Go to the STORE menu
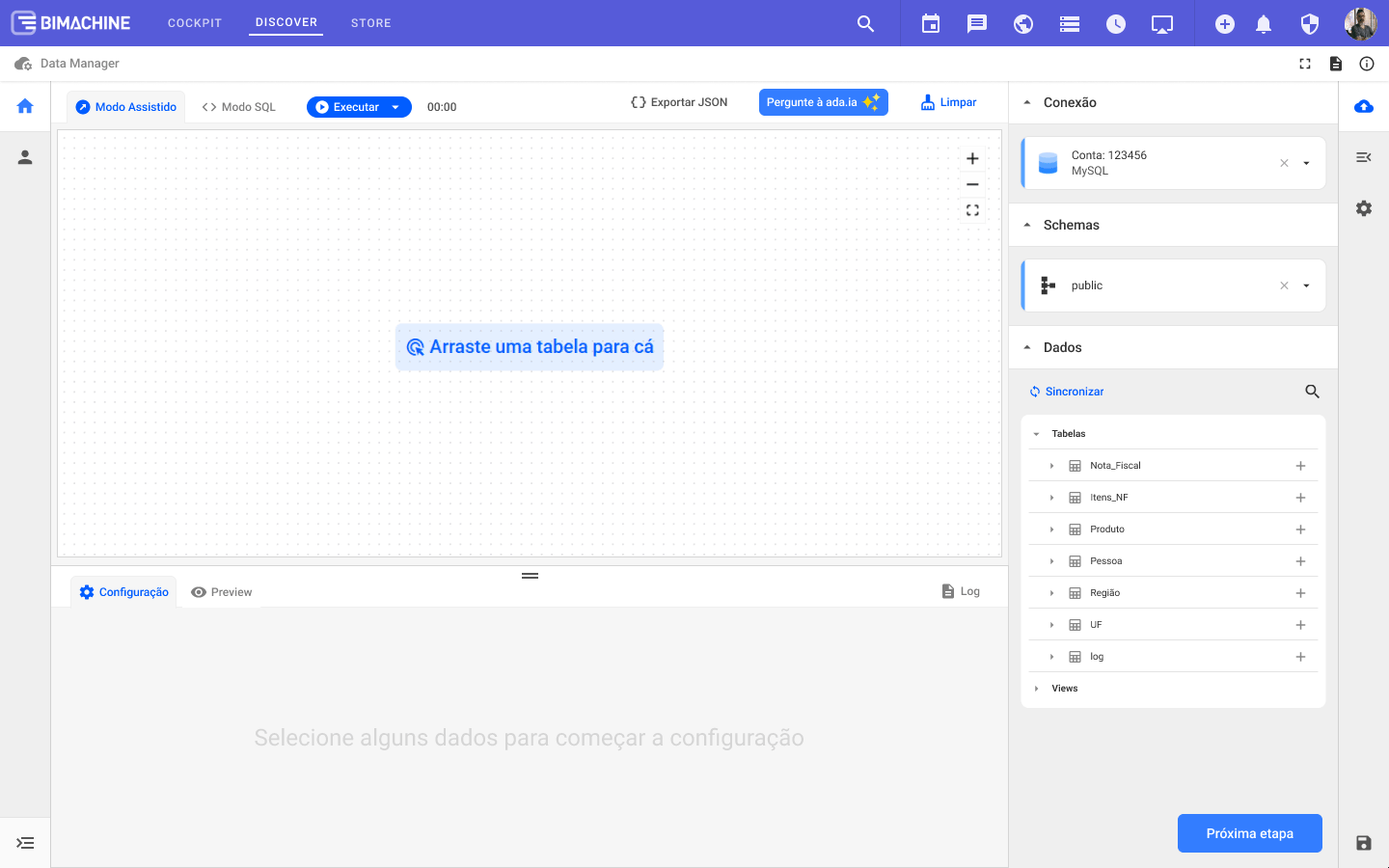1389x868 pixels. point(370,23)
